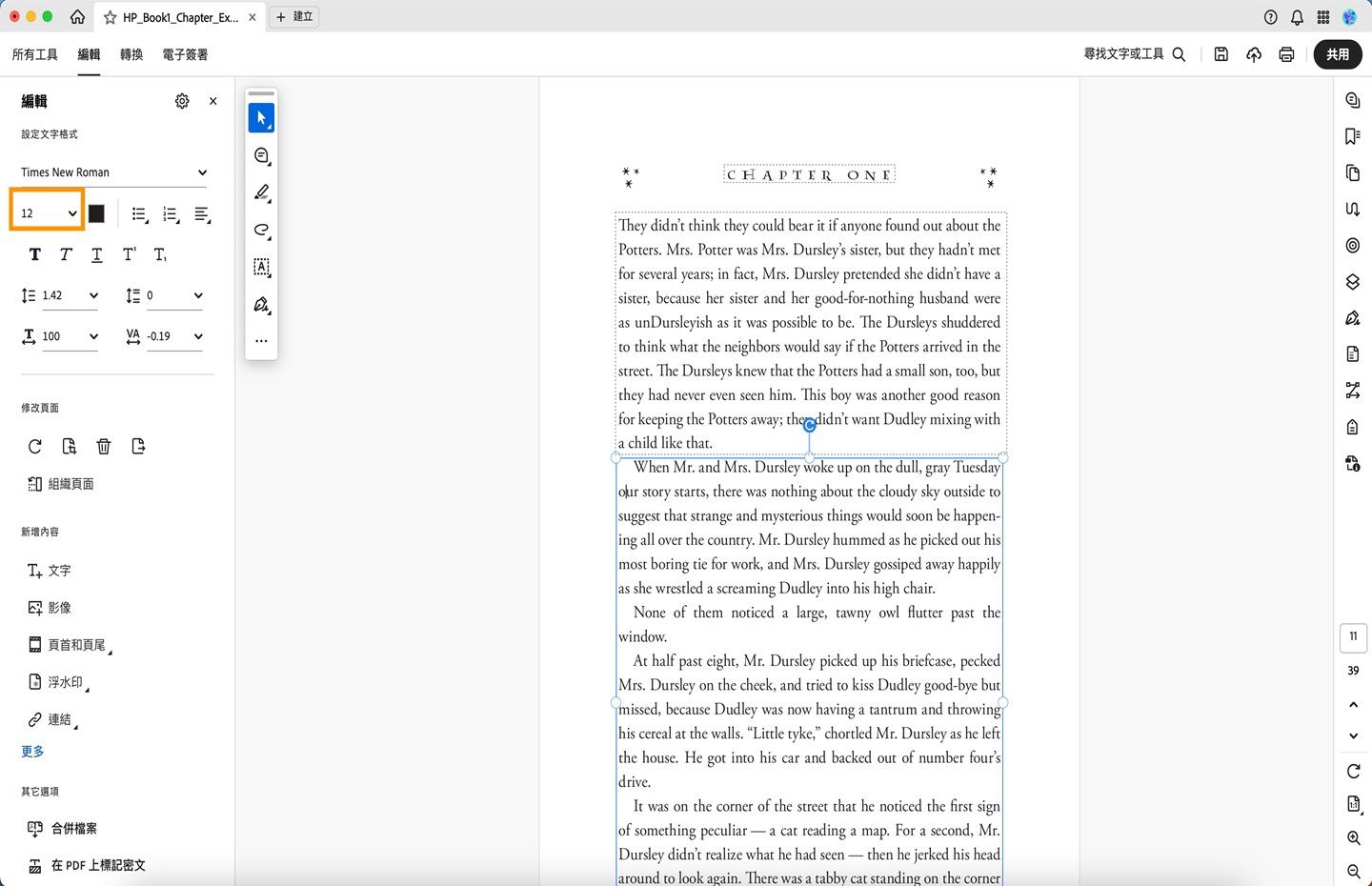Select HP_Book1_Chapter document tab
Viewport: 1372px width, 886px height.
point(180,17)
